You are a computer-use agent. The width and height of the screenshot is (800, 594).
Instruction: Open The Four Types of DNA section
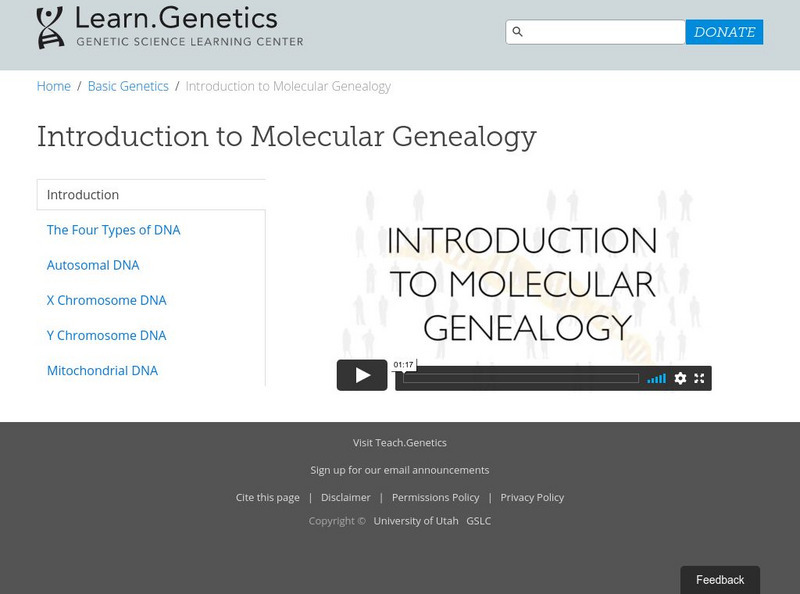[x=114, y=230]
